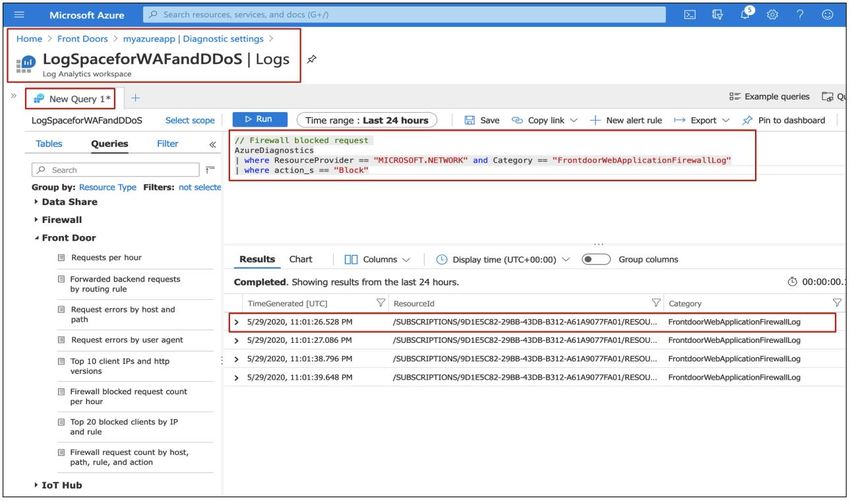Change Group by Resource Type link
850x501 pixels.
click(107, 187)
